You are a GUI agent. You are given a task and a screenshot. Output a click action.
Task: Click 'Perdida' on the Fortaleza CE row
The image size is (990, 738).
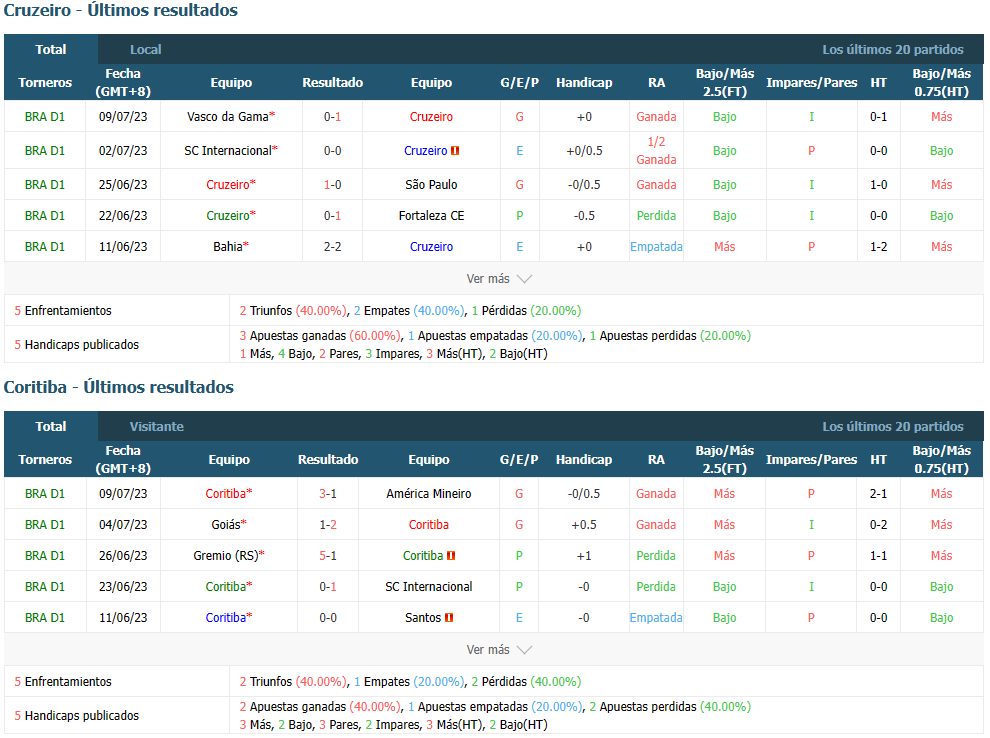tap(656, 215)
